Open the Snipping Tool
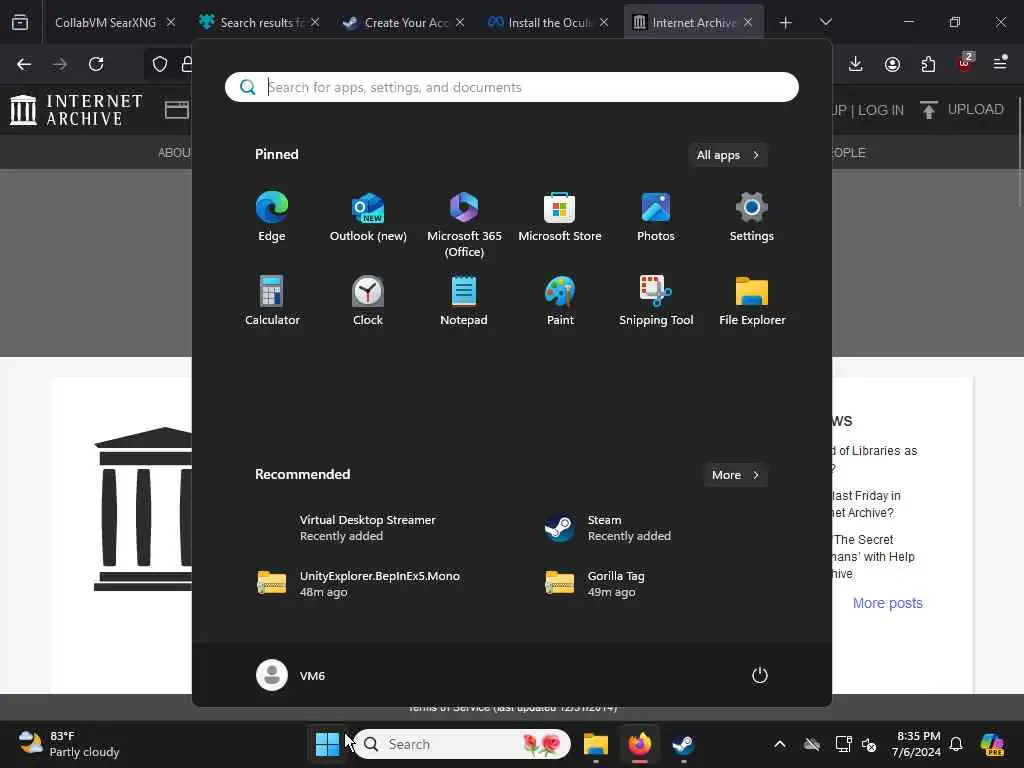Screen dimensions: 1024x768 click(656, 301)
